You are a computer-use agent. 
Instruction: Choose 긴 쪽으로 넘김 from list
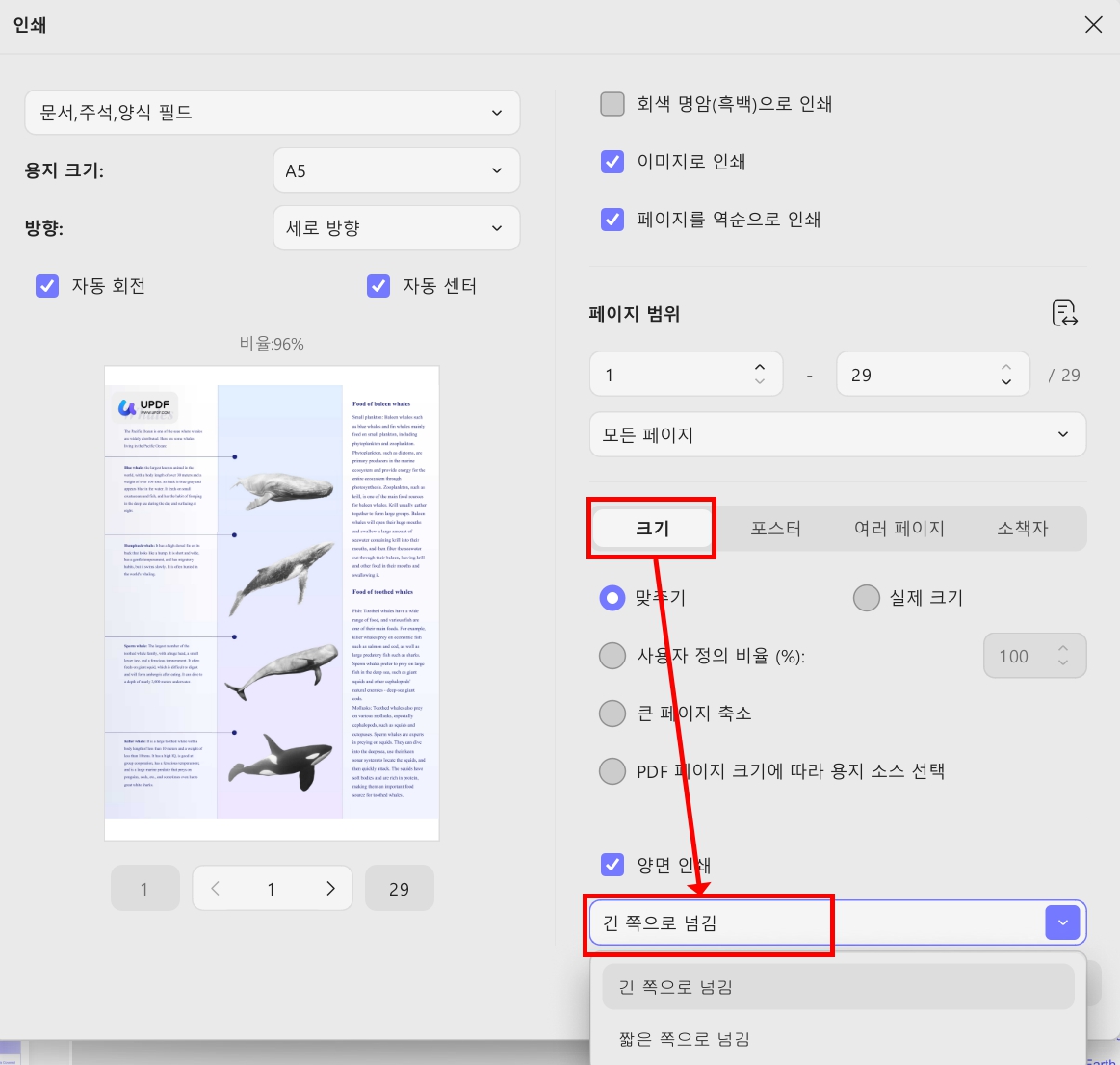coord(838,986)
